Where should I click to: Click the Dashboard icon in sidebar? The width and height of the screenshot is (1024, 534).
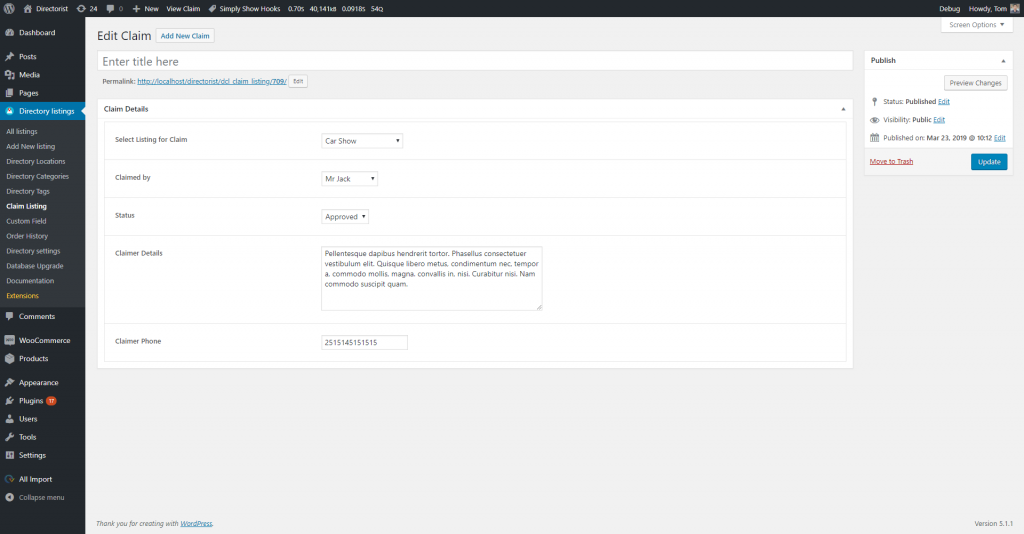point(9,33)
